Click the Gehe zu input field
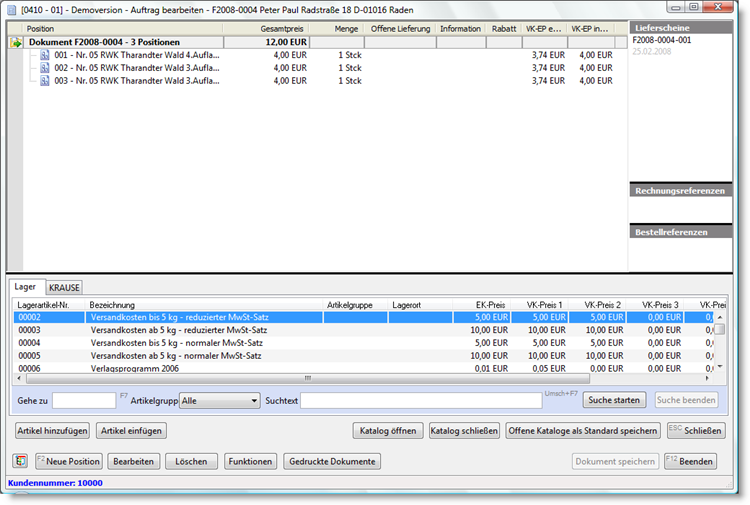750x505 pixels. (x=84, y=400)
